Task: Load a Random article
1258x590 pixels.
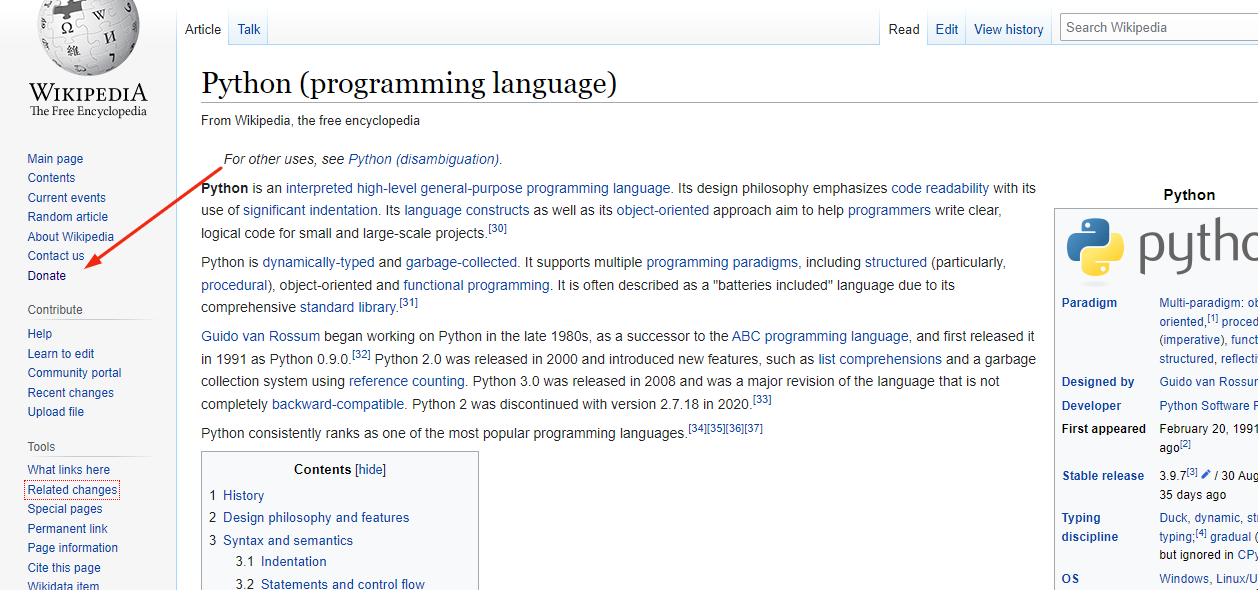Action: 68,217
